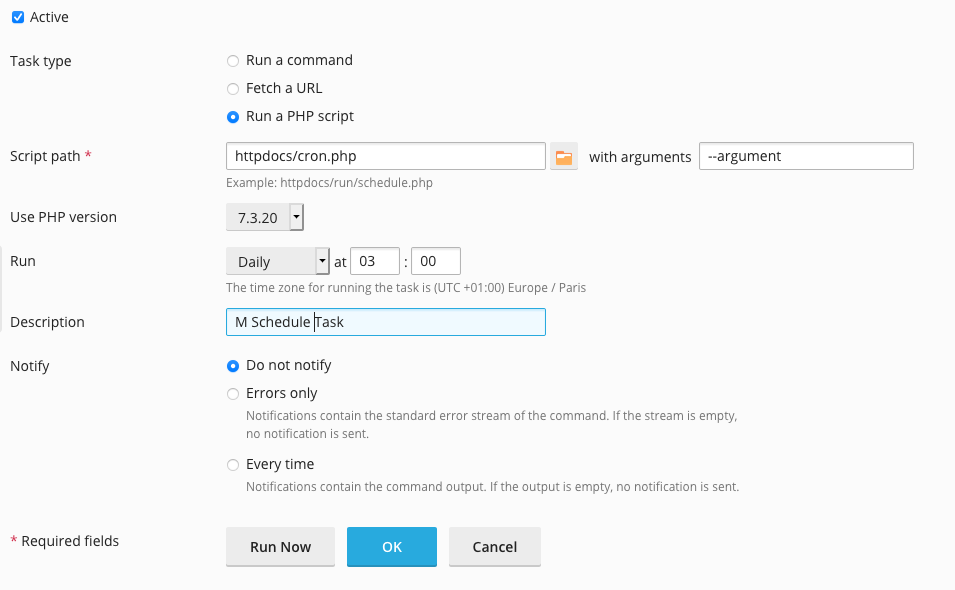Screen dimensions: 955x590
Task: Choose the Fetch a URL task type
Action: 233,89
